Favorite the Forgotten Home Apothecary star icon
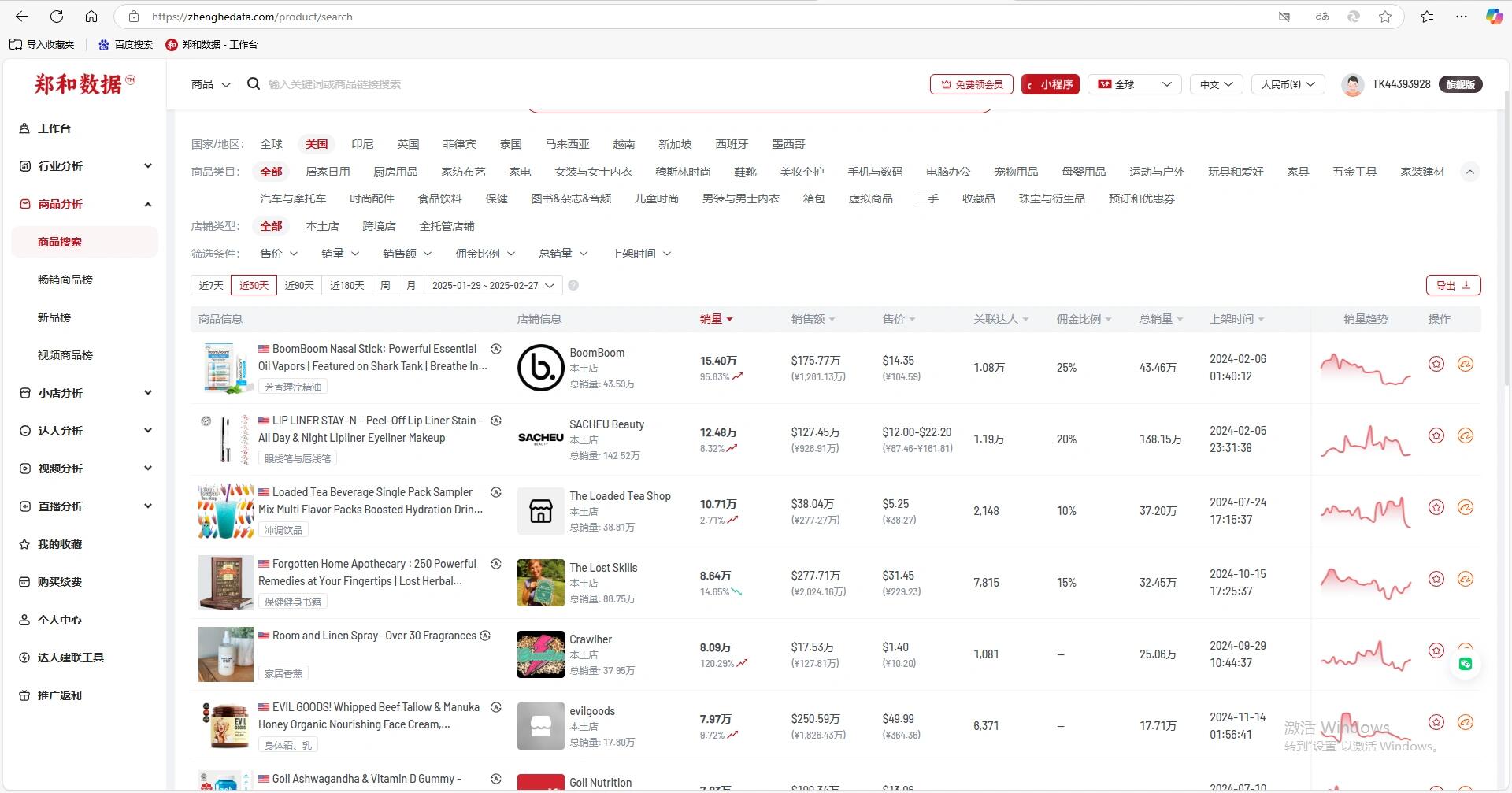The image size is (1512, 793). (x=1436, y=579)
